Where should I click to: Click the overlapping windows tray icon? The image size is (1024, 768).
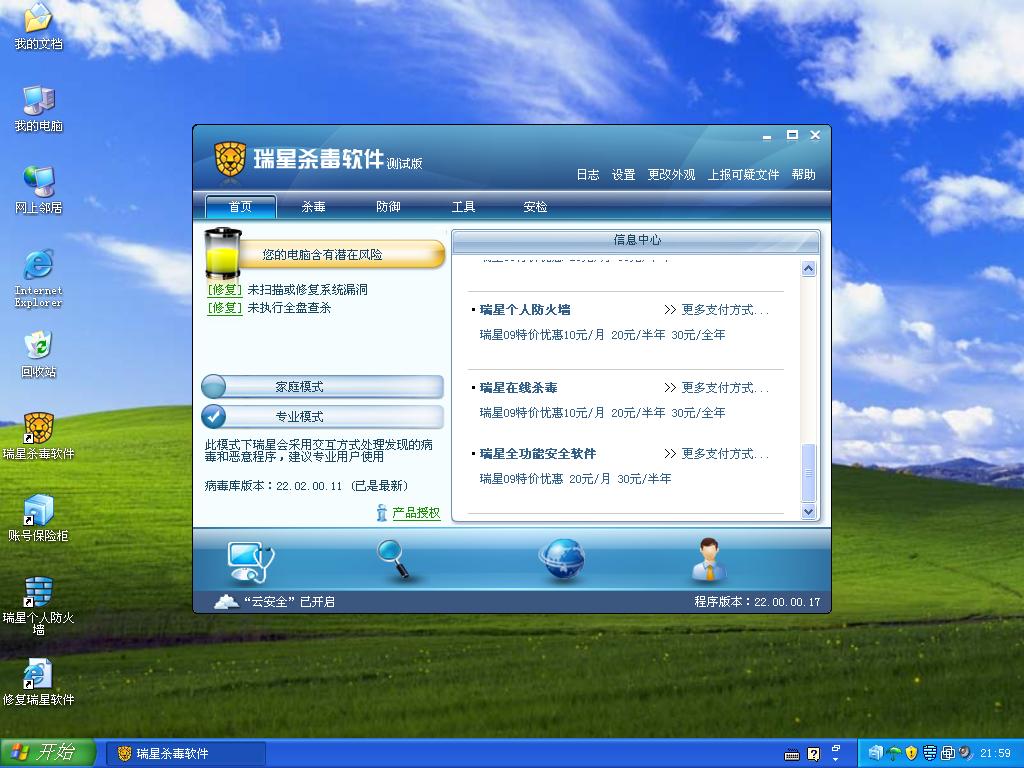tap(948, 754)
